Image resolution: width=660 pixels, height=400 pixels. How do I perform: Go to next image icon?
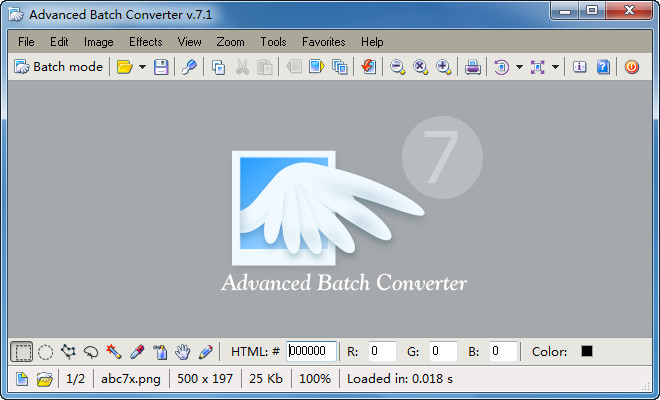[317, 67]
